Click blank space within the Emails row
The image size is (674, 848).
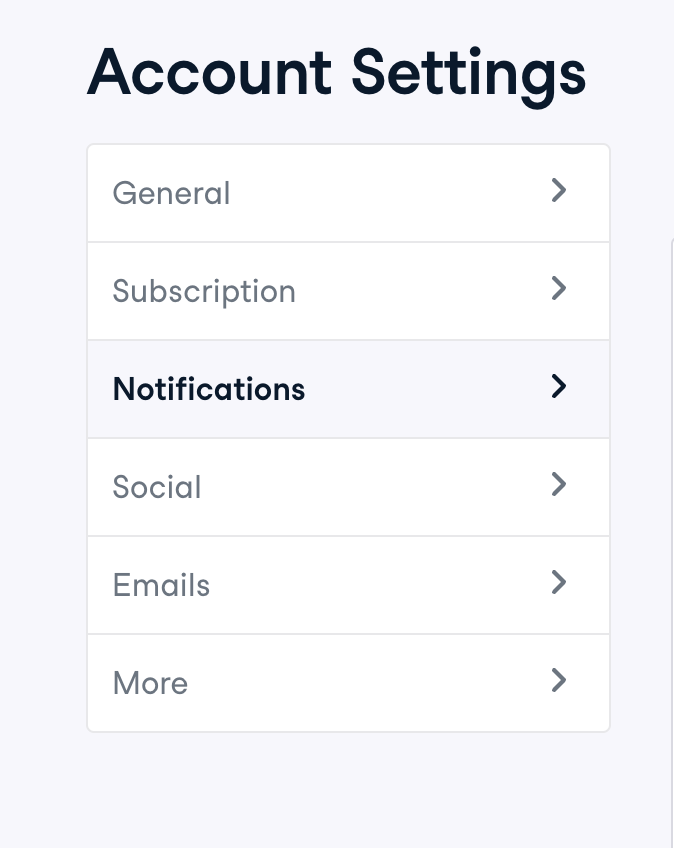tap(380, 585)
